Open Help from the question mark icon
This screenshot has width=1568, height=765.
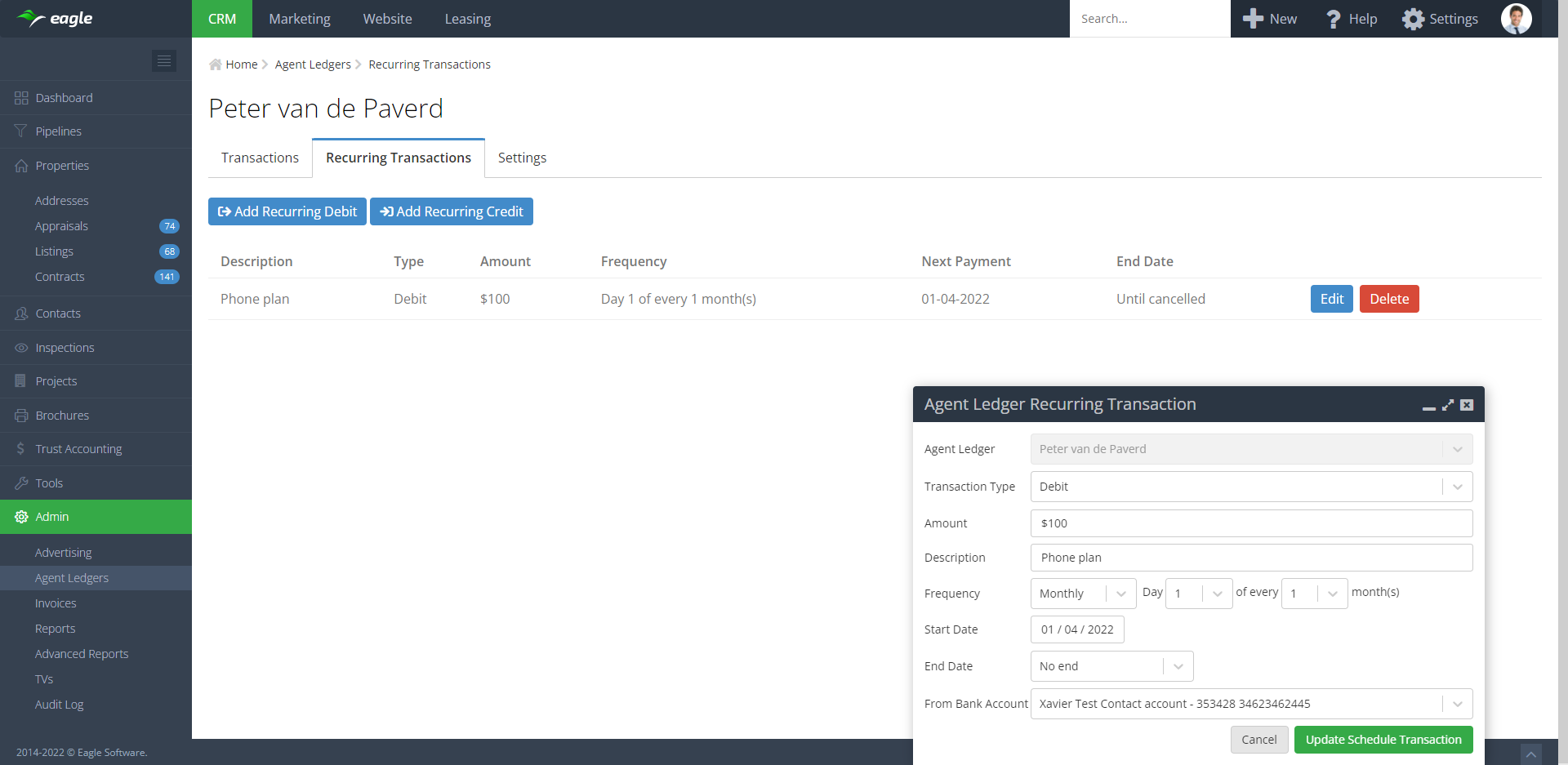(x=1333, y=19)
